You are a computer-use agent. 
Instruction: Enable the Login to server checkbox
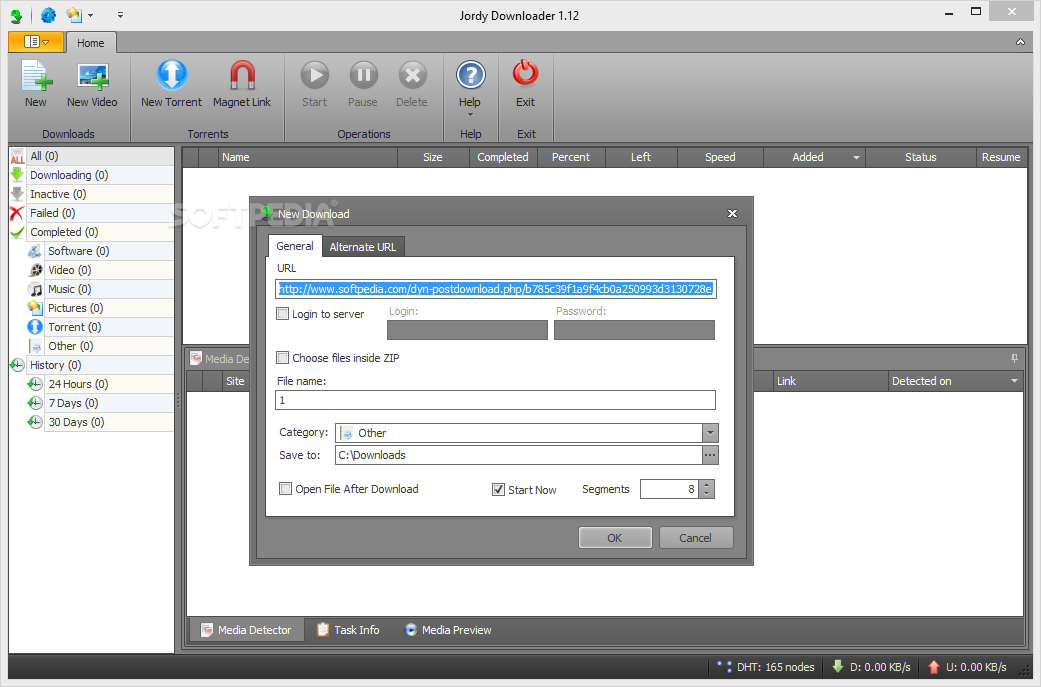pos(283,313)
